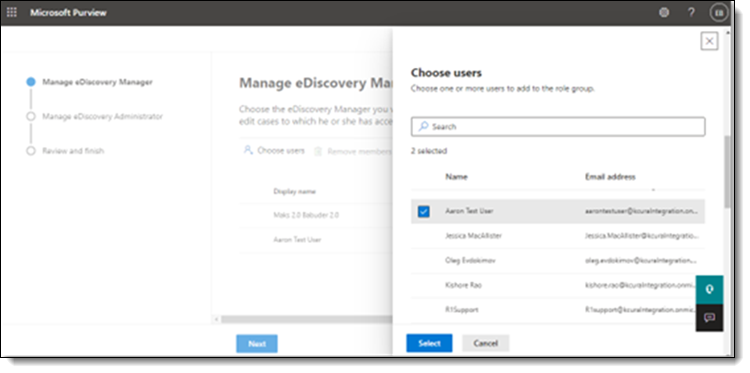
Task: Open the account avatar in header
Action: (718, 13)
